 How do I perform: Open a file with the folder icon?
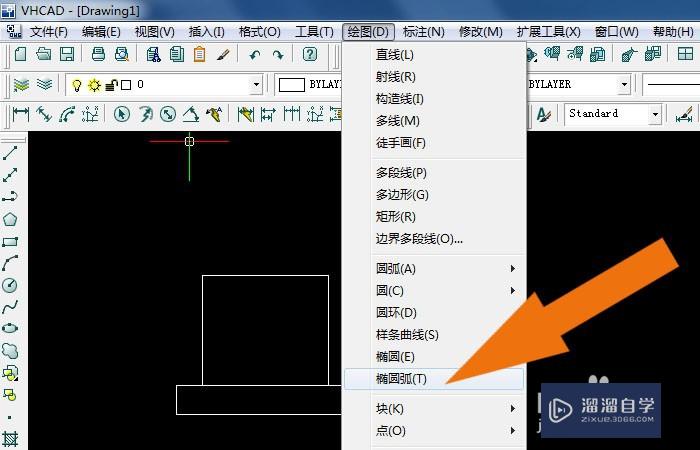click(44, 54)
